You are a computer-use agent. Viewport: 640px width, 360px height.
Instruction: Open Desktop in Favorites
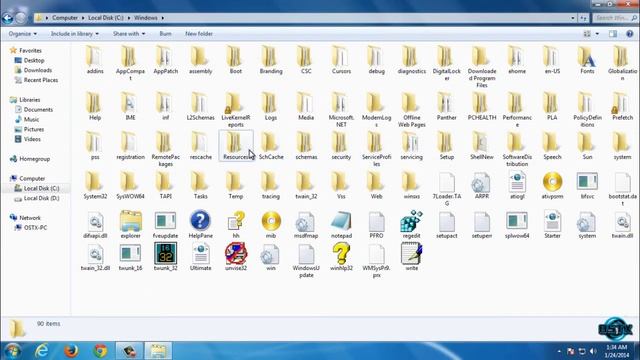(x=34, y=60)
